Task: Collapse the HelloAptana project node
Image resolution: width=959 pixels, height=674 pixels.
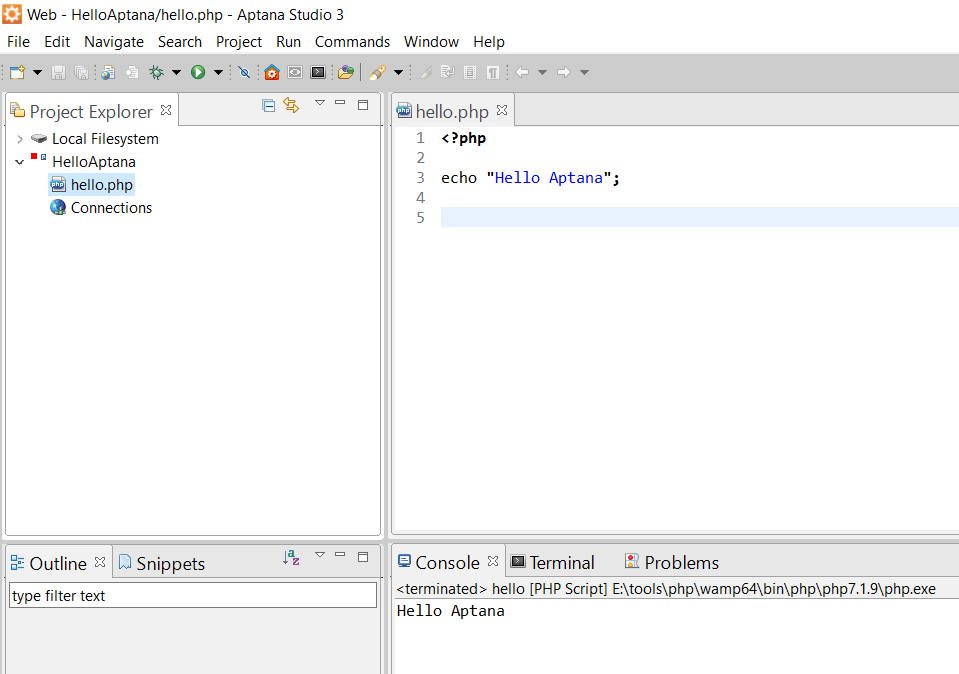Action: pyautogui.click(x=20, y=162)
